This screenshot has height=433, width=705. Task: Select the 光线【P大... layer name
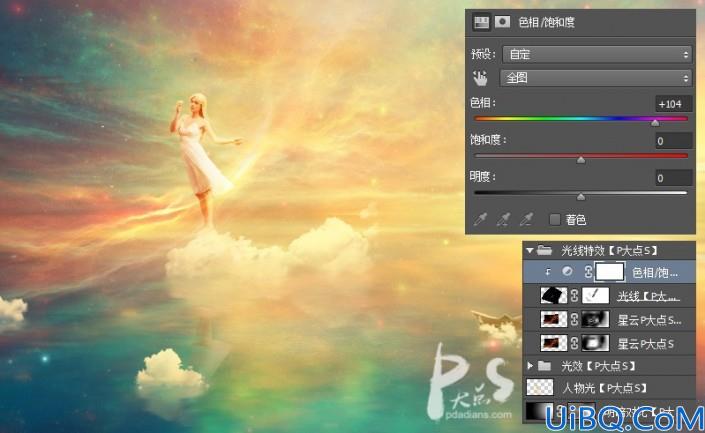[x=648, y=296]
